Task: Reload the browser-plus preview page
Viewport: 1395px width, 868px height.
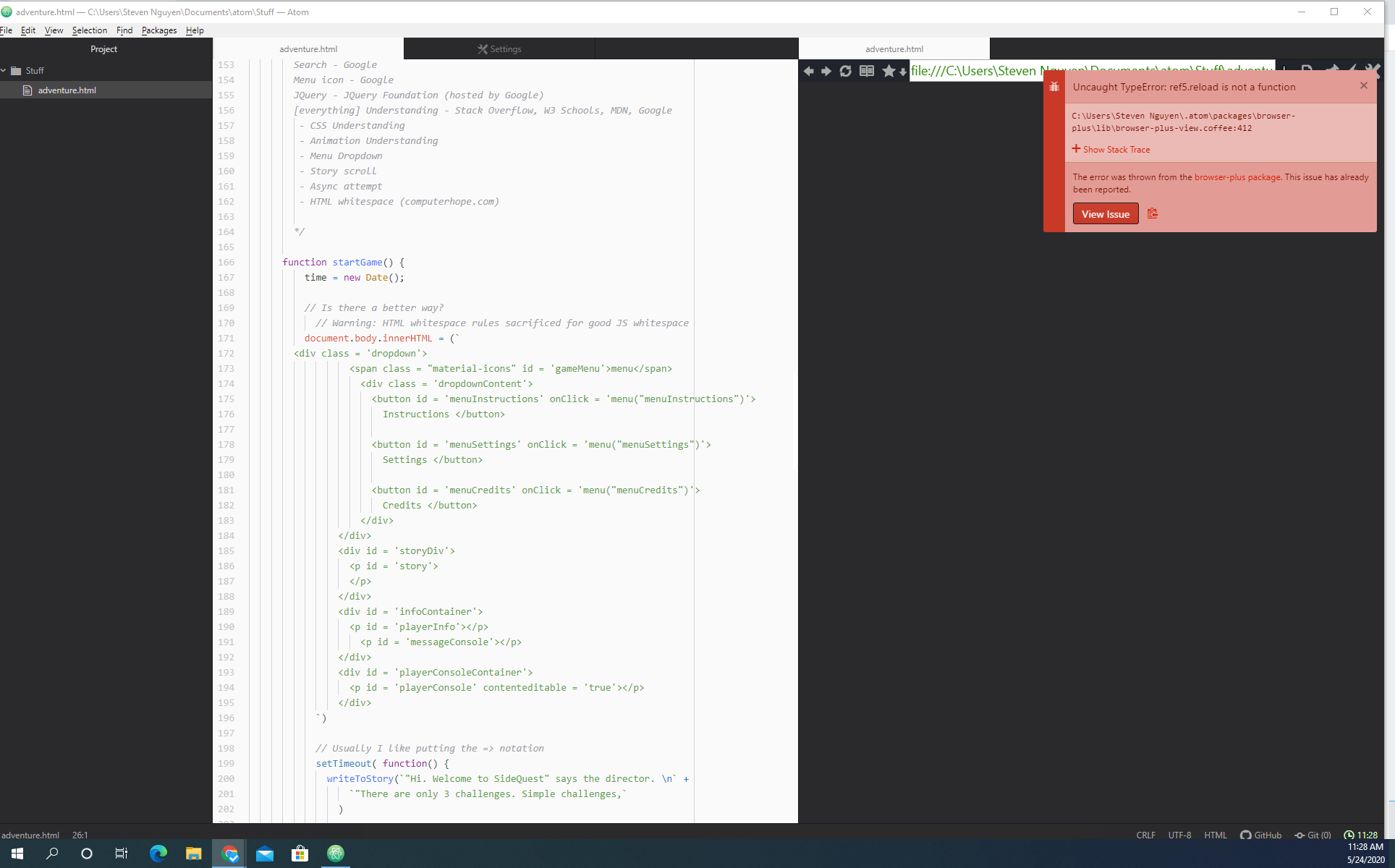Action: point(845,71)
